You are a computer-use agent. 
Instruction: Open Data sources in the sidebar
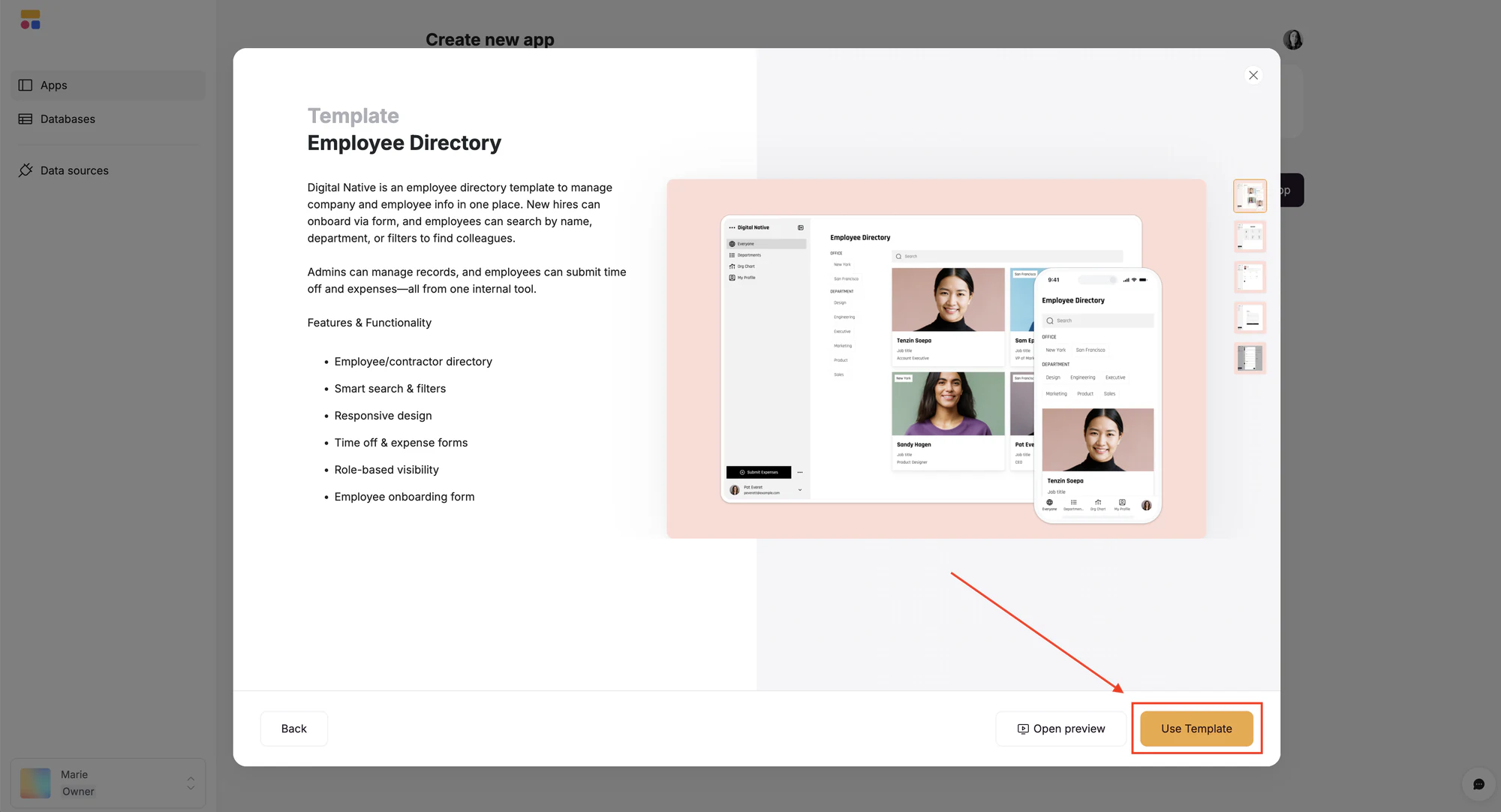coord(108,170)
